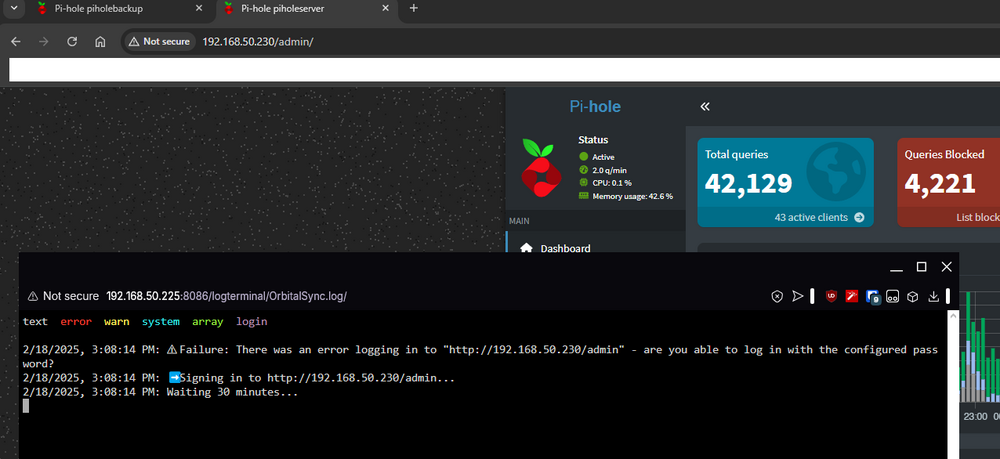Click the log window Not secure warning
Screen dimensions: 1000x459
[63, 296]
